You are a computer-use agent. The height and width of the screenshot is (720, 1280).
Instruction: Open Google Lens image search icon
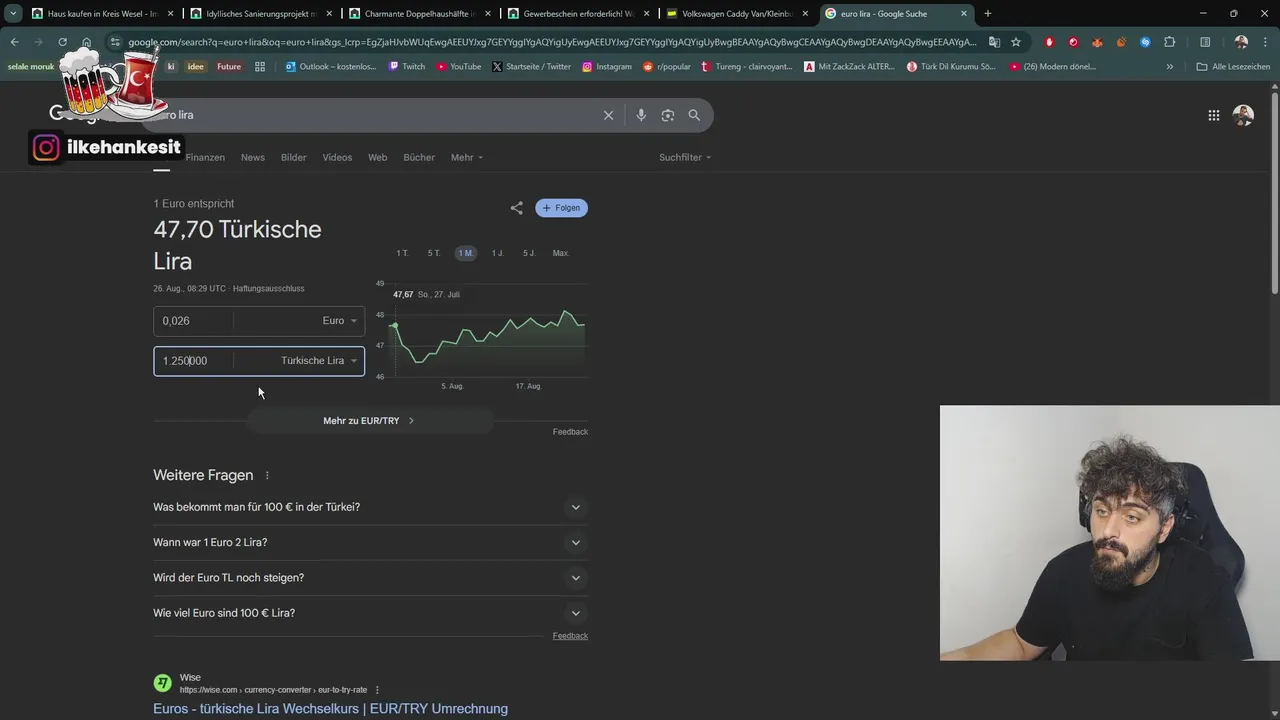pos(668,115)
